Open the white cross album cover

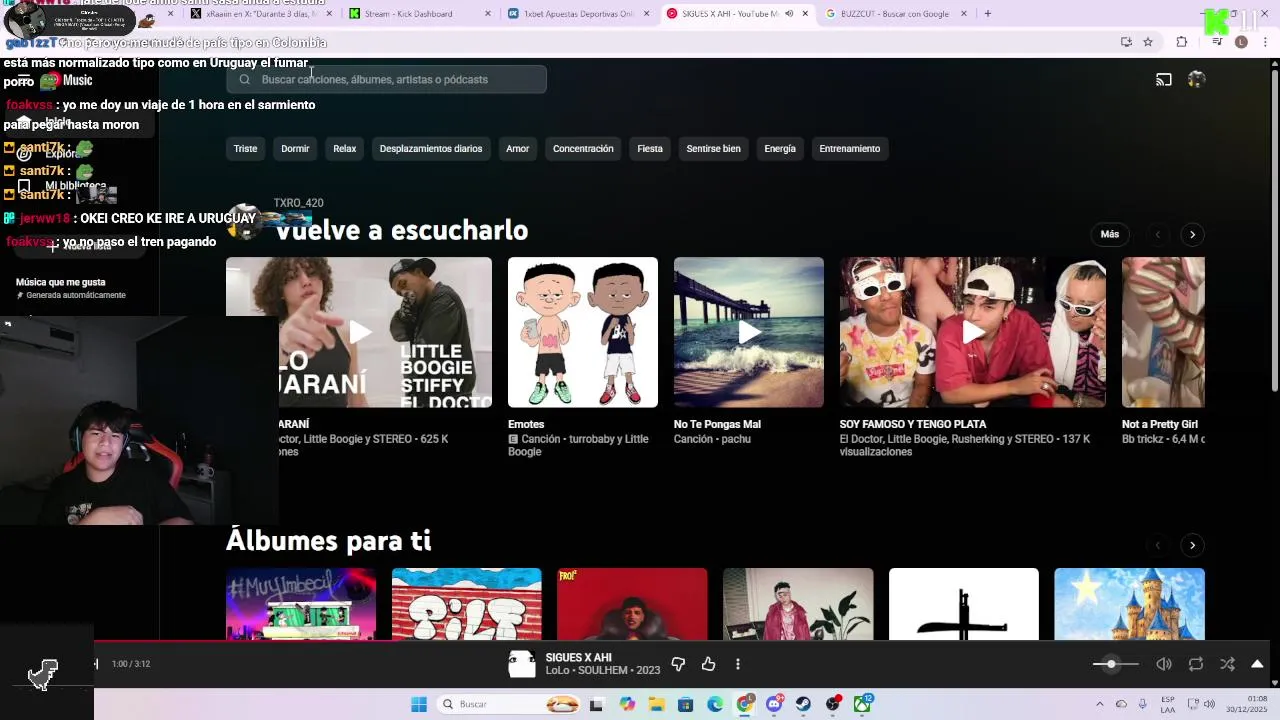coord(964,604)
